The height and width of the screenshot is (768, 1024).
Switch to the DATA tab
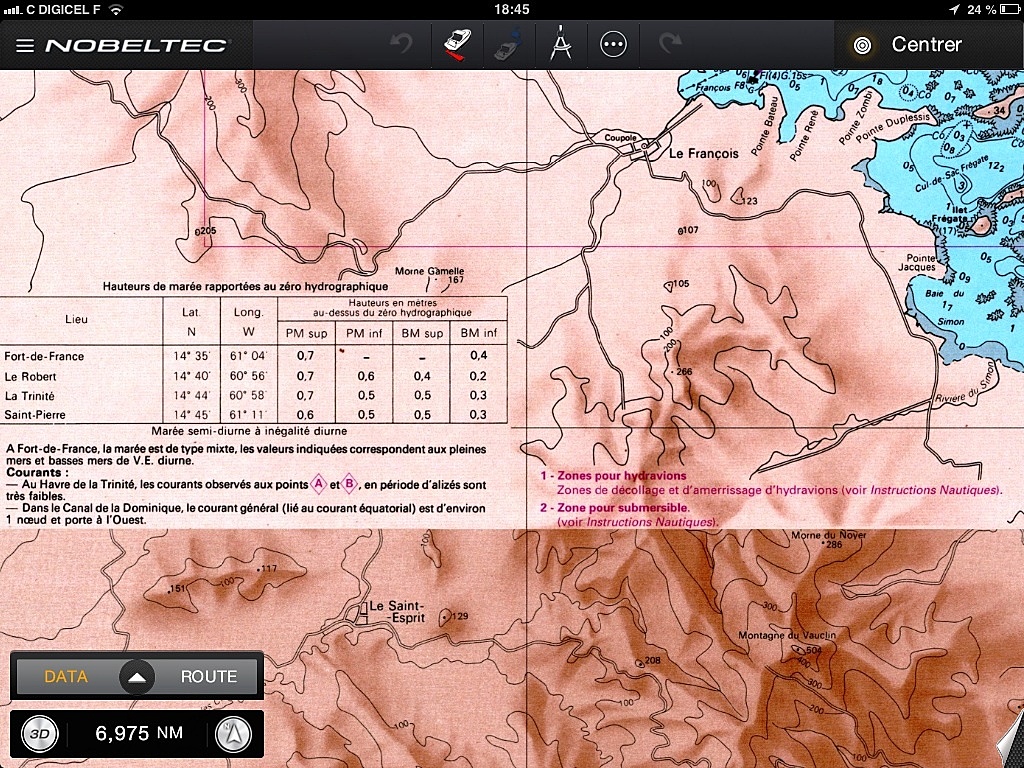(x=66, y=677)
